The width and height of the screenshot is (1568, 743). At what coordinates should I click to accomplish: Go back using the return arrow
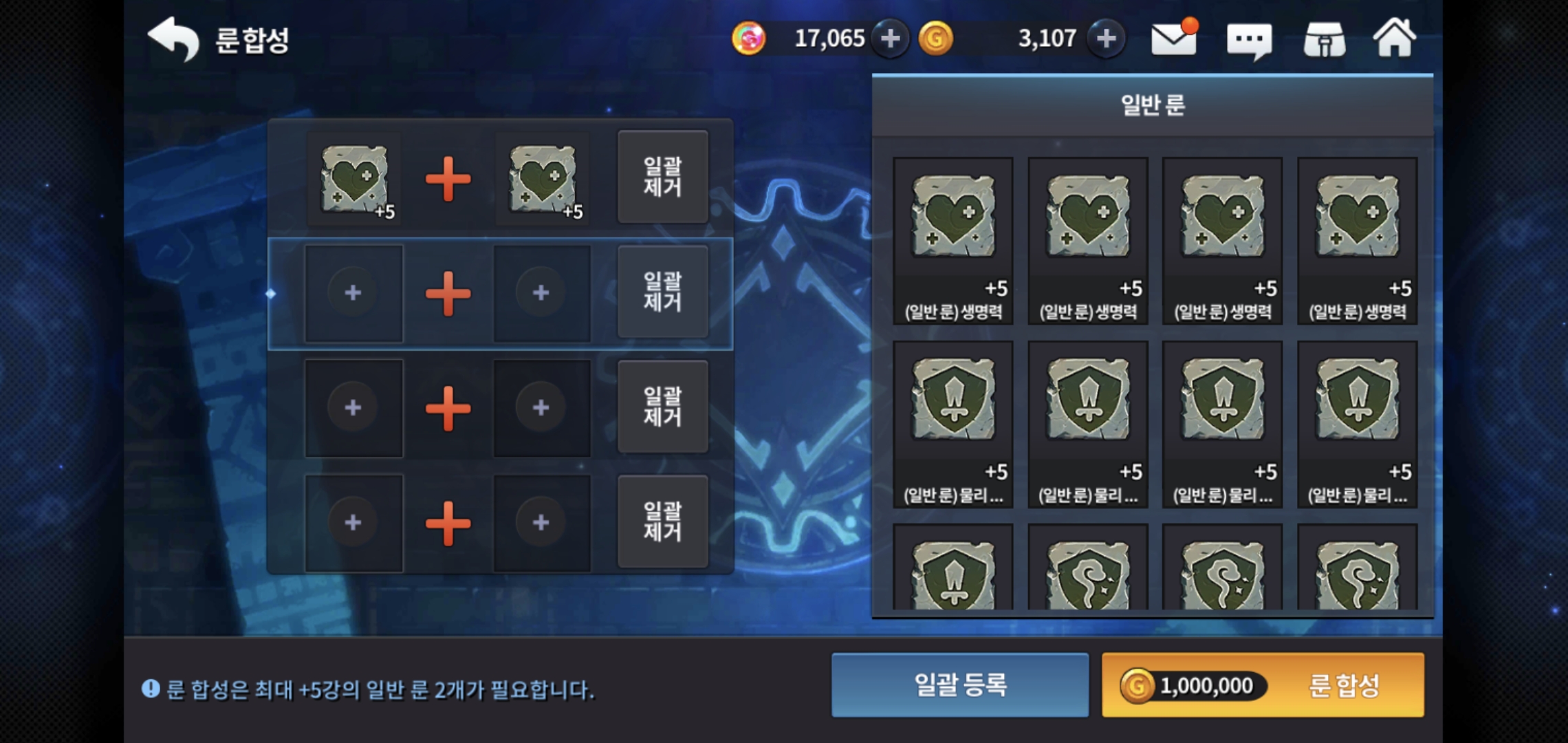173,39
